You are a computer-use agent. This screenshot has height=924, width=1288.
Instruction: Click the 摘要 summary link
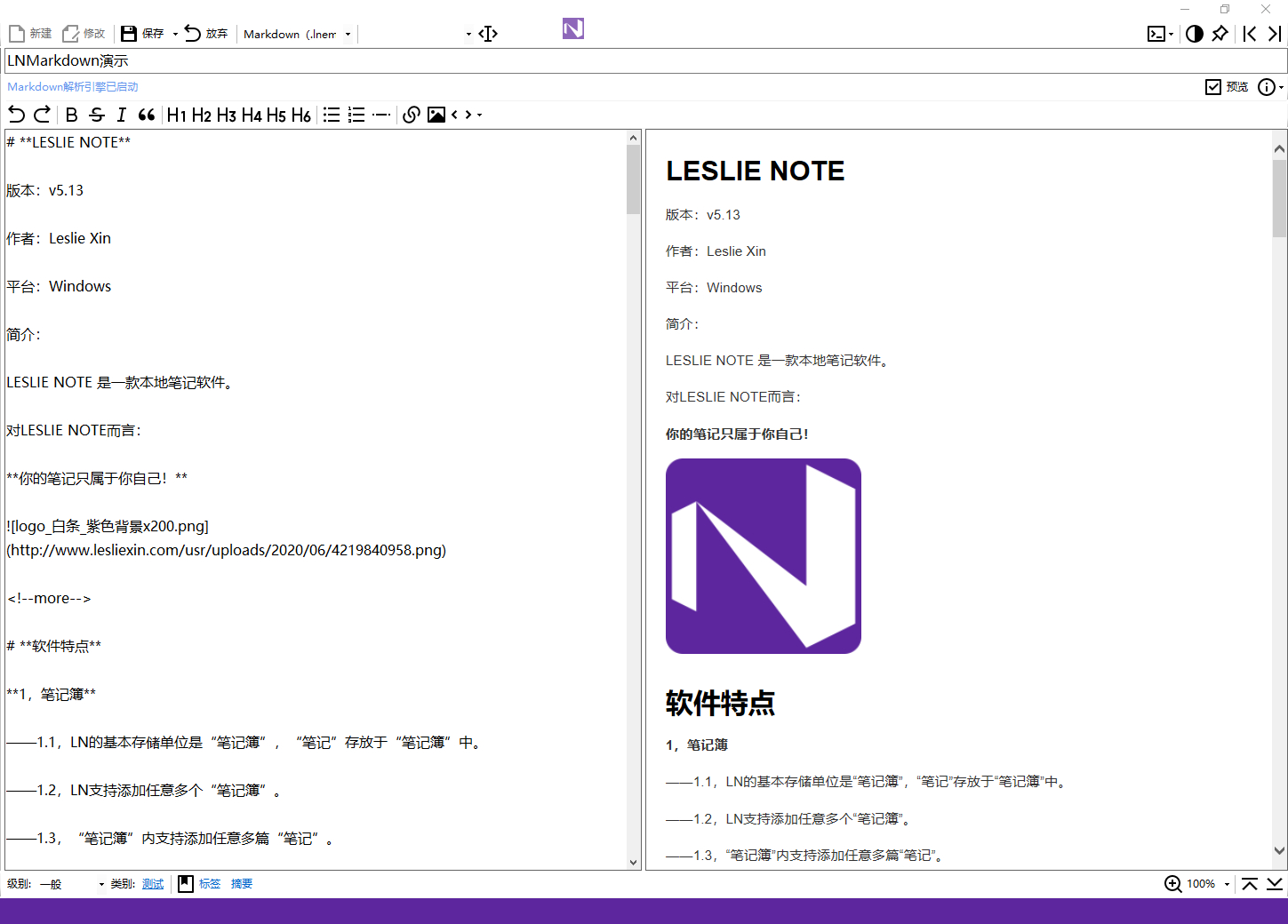click(x=242, y=884)
